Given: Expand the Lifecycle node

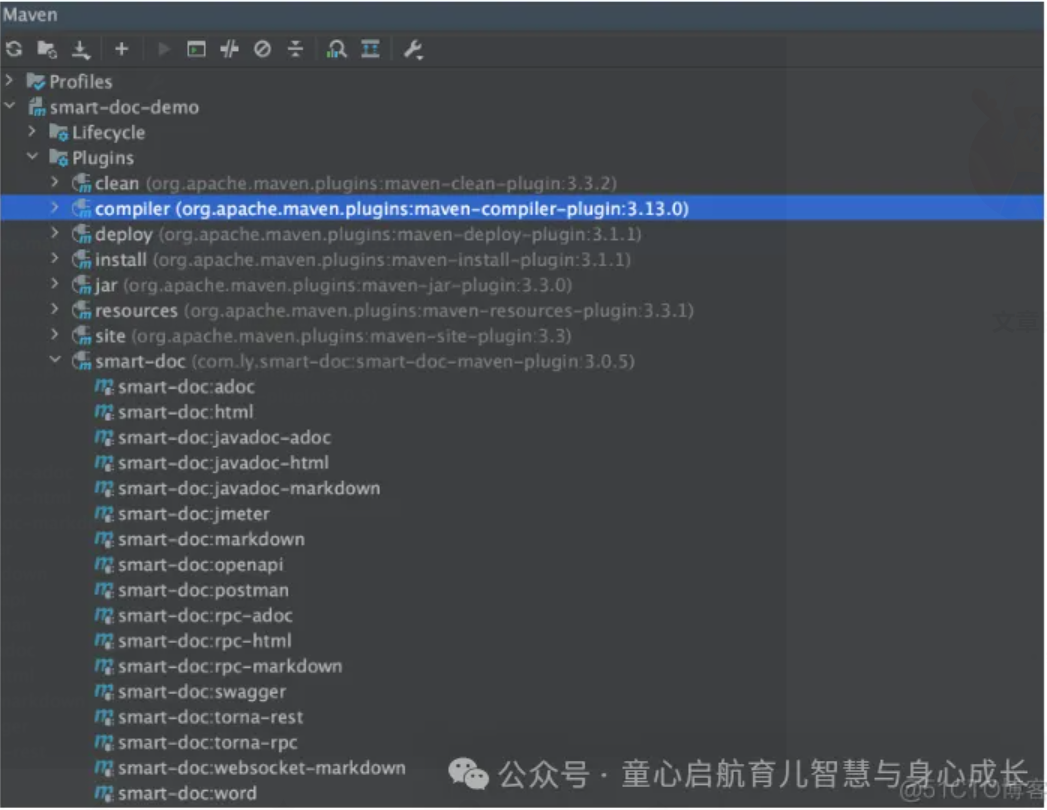Looking at the screenshot, I should (31, 132).
